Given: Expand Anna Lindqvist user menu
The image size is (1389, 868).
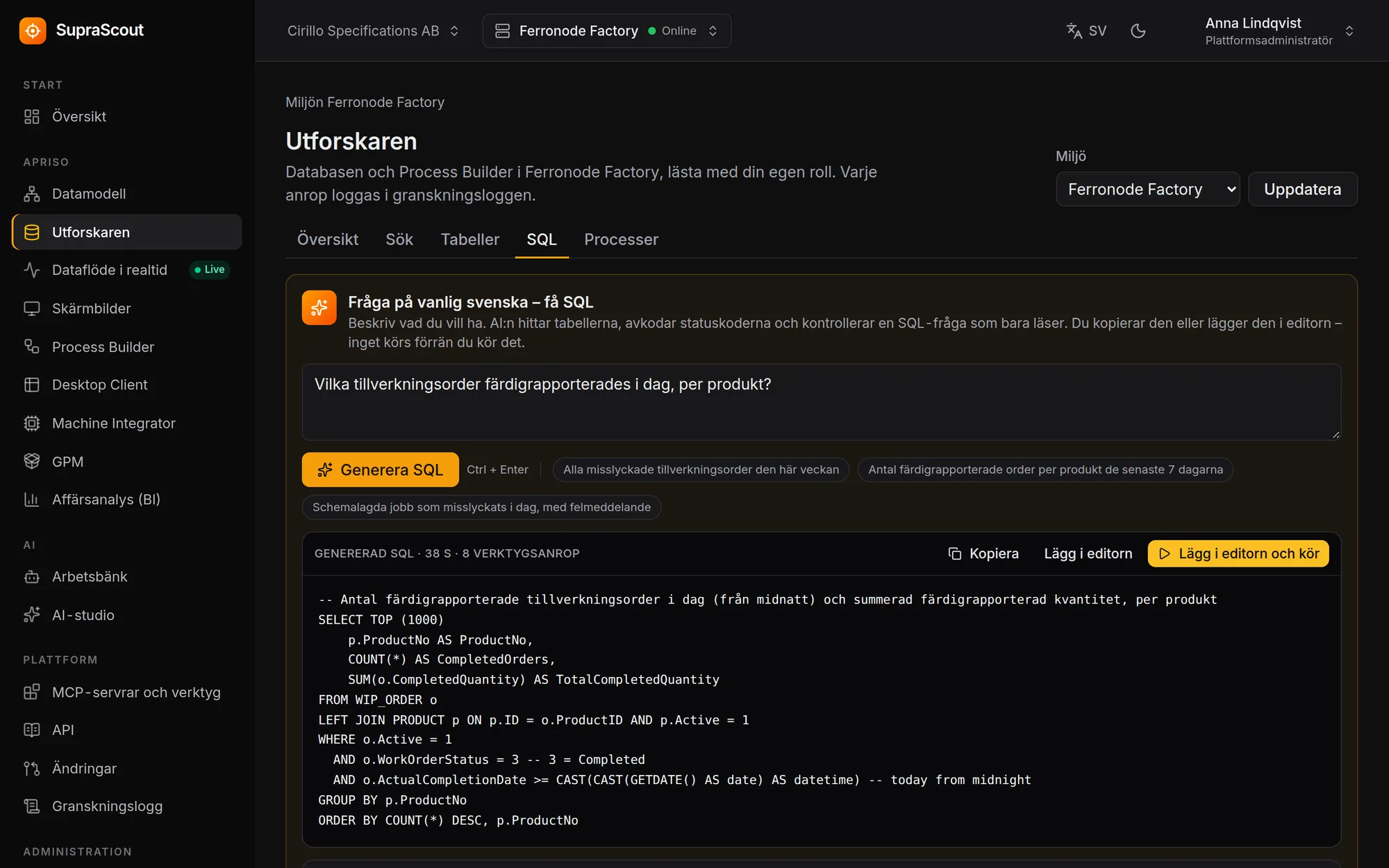Looking at the screenshot, I should [1279, 31].
